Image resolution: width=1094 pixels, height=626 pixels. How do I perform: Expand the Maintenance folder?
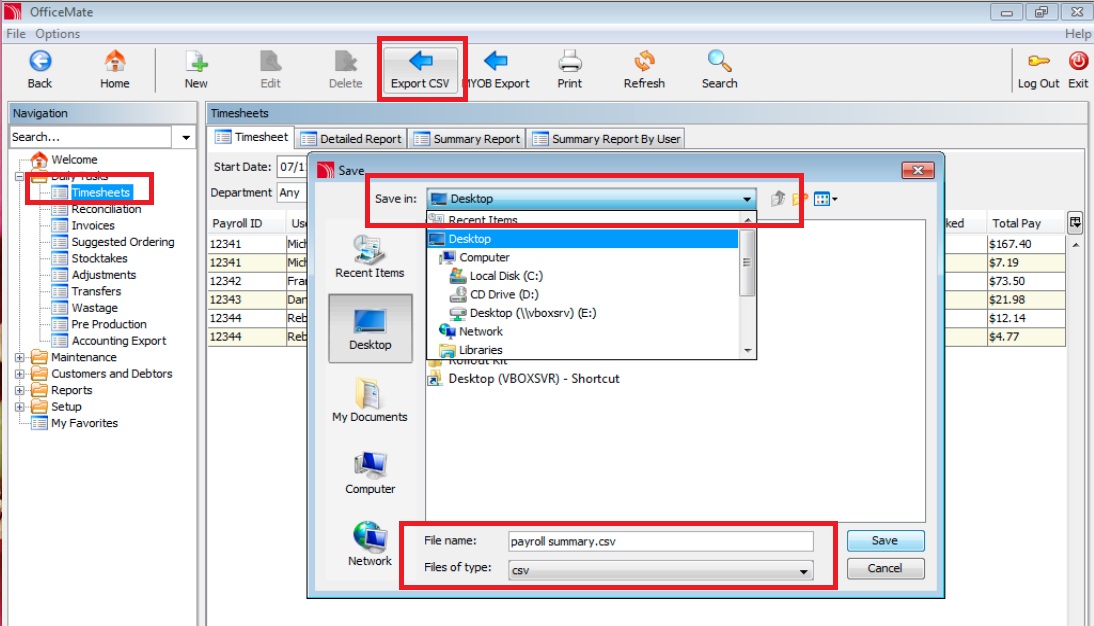[x=20, y=357]
